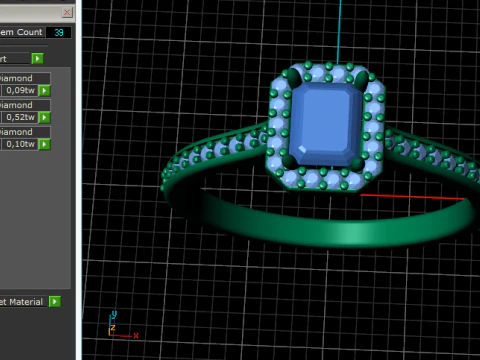Screen dimensions: 480x360
Task: Select the 0,52tw weight value
Action: [19, 117]
